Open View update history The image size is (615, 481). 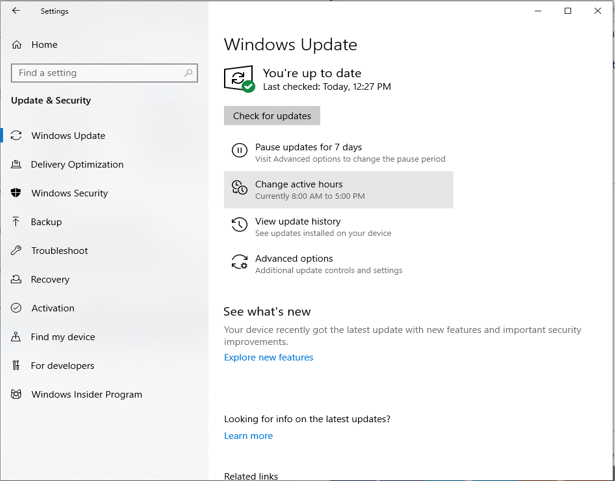point(338,227)
